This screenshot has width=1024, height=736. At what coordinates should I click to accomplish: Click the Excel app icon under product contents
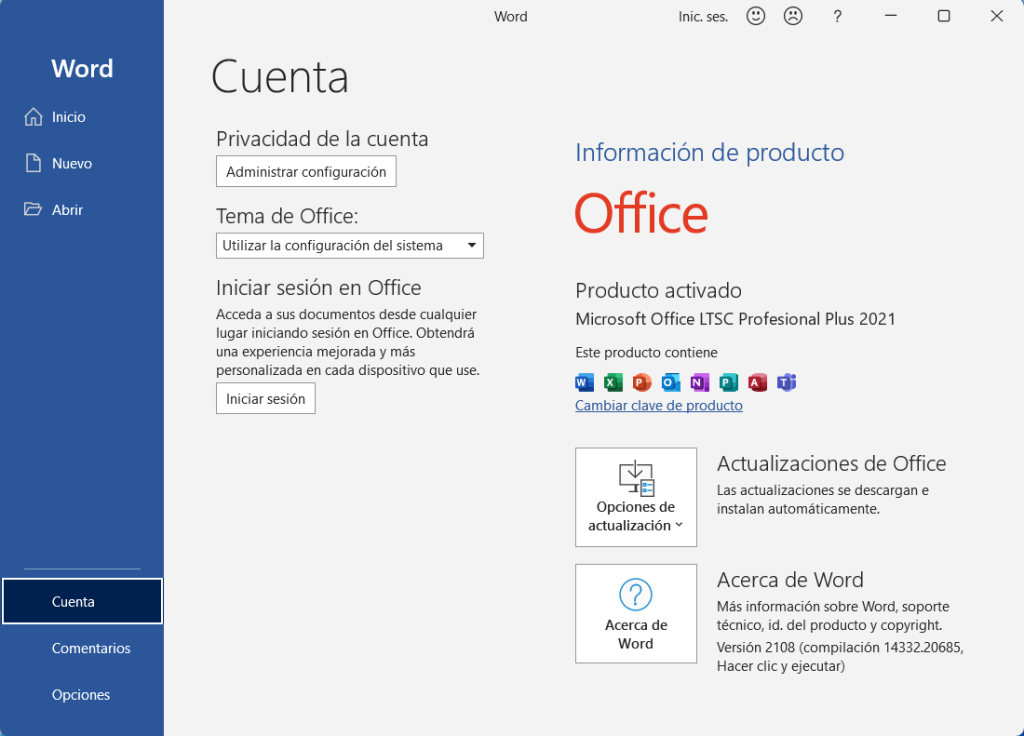[613, 382]
